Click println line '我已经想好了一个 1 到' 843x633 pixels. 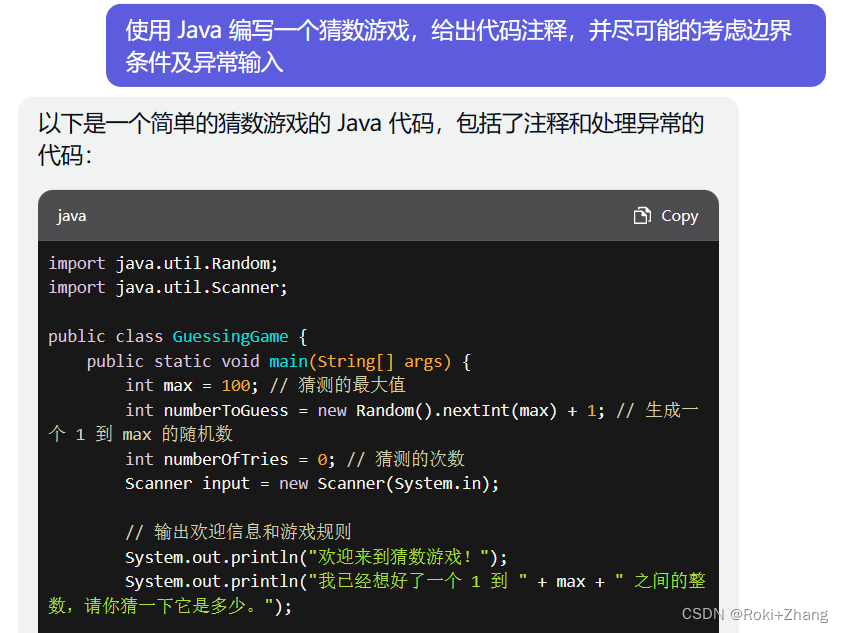click(415, 581)
